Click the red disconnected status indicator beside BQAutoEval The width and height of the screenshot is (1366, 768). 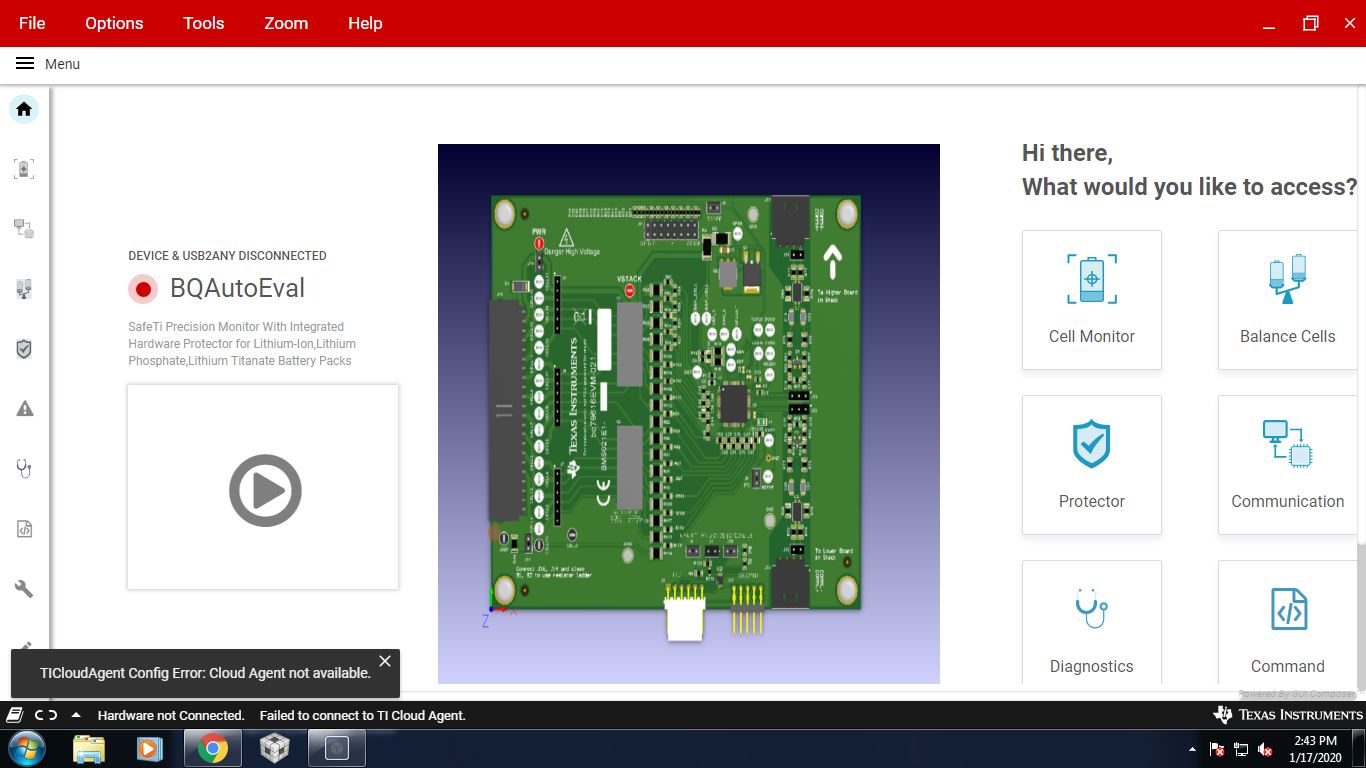coord(143,289)
